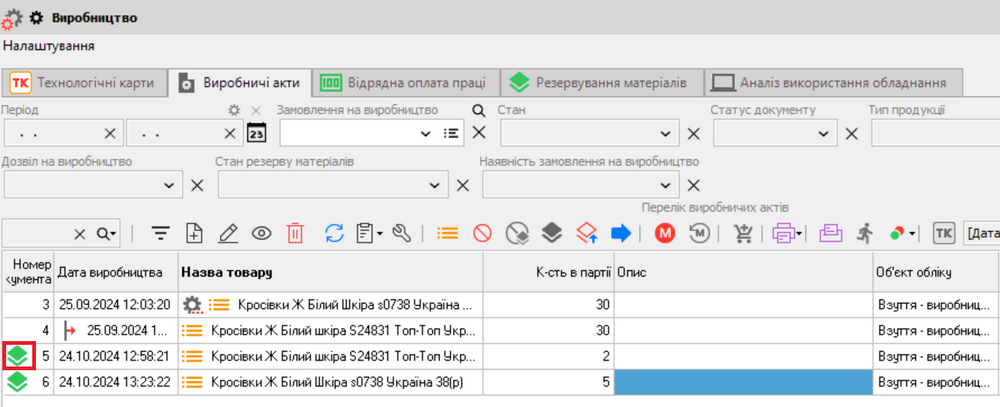Clear the period end date field
1000x407 pixels.
coord(230,133)
